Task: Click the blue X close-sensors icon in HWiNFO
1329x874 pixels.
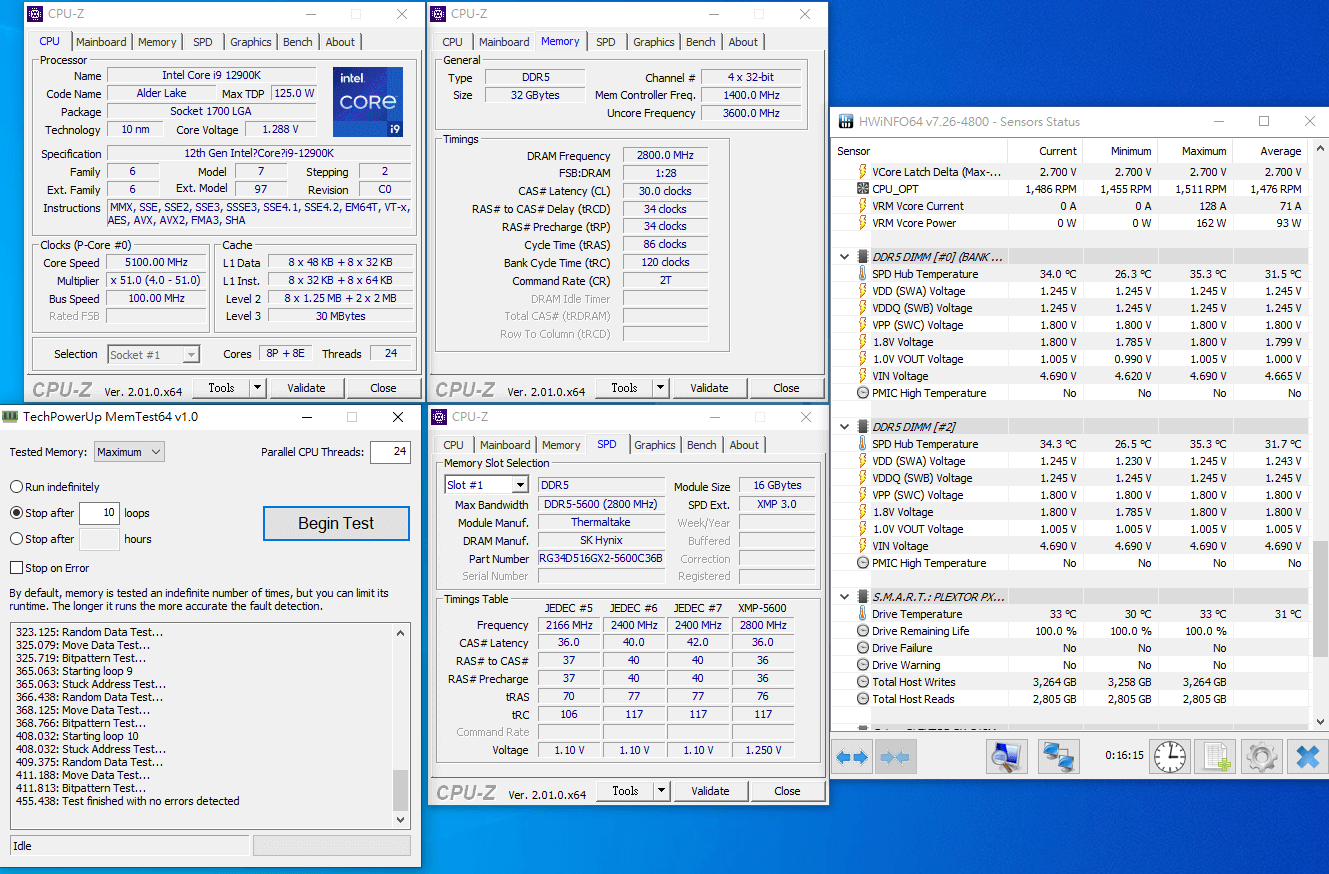Action: (1307, 757)
